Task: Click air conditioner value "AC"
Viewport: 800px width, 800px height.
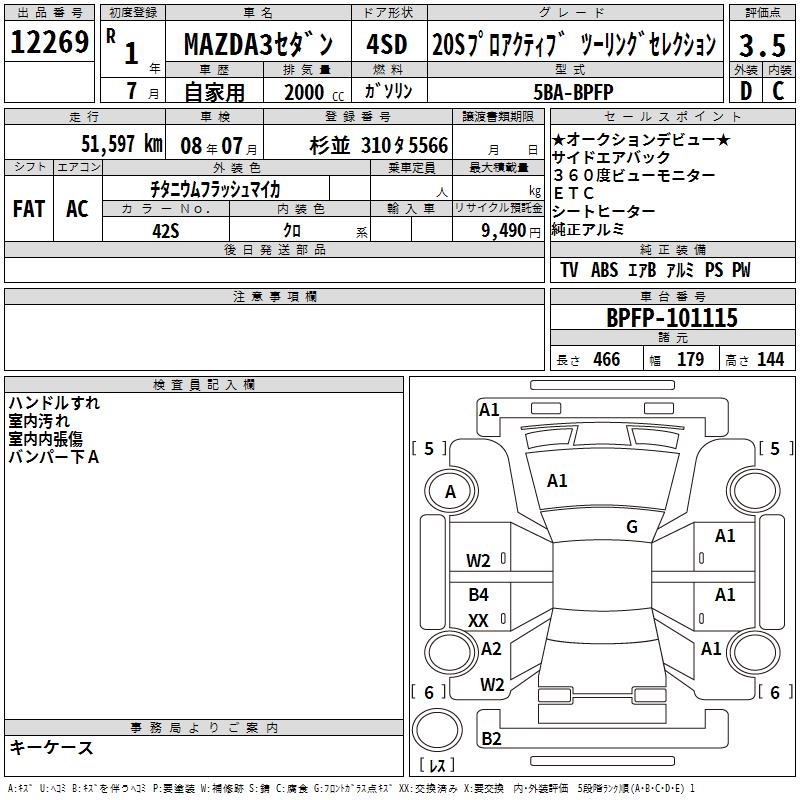Action: [77, 209]
